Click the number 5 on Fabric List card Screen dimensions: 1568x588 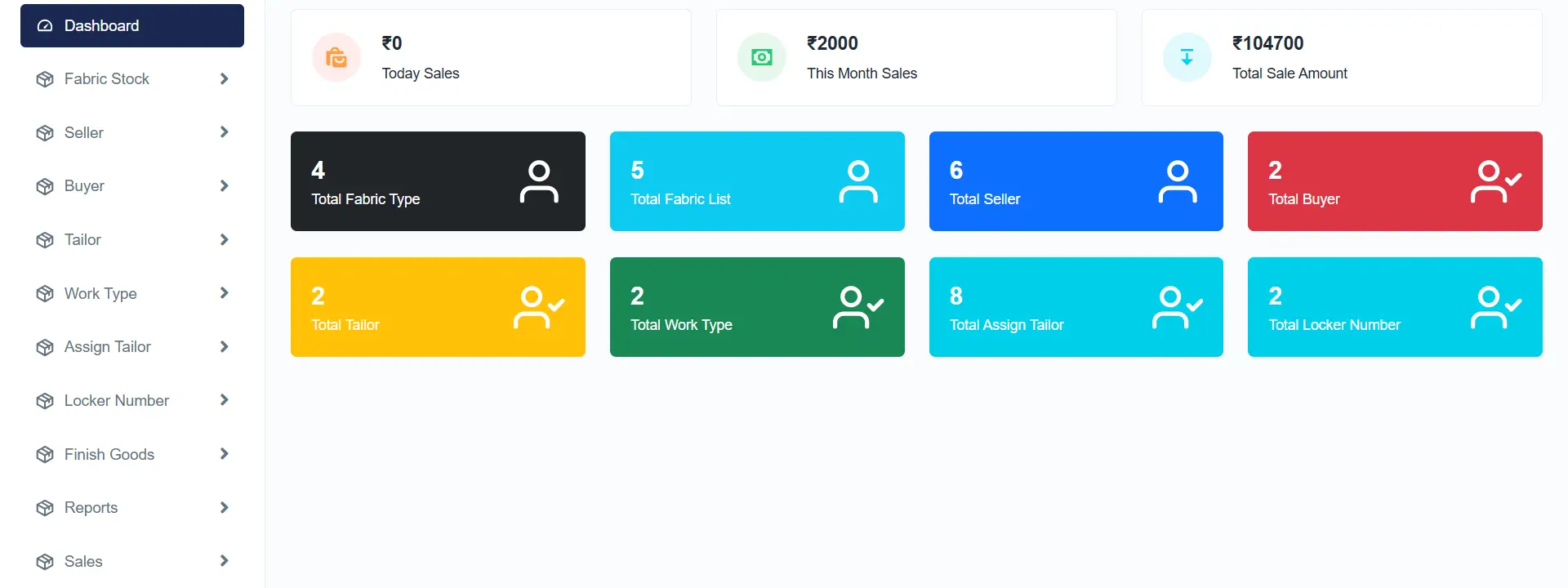(637, 170)
